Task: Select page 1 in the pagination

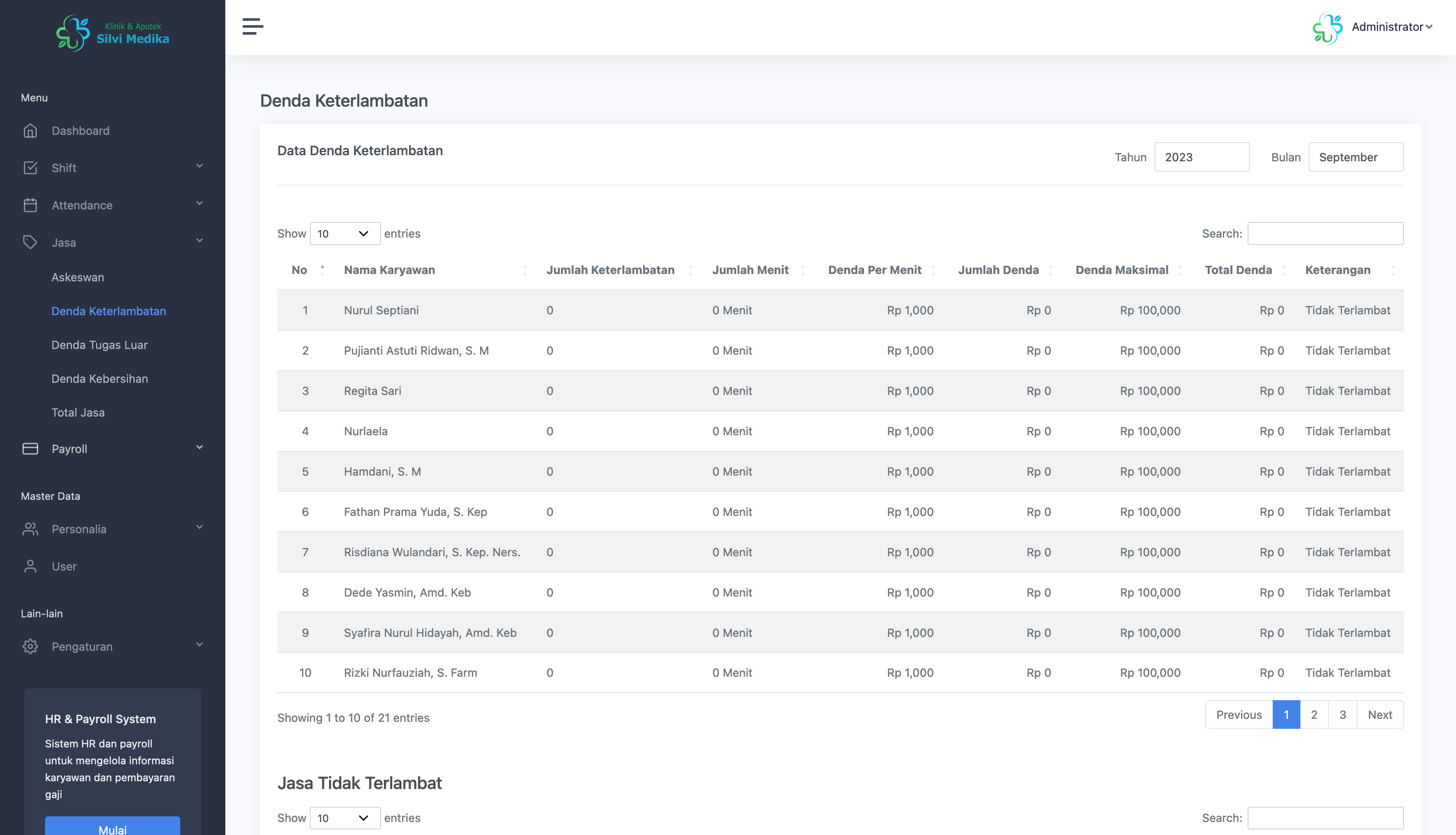Action: (1286, 714)
